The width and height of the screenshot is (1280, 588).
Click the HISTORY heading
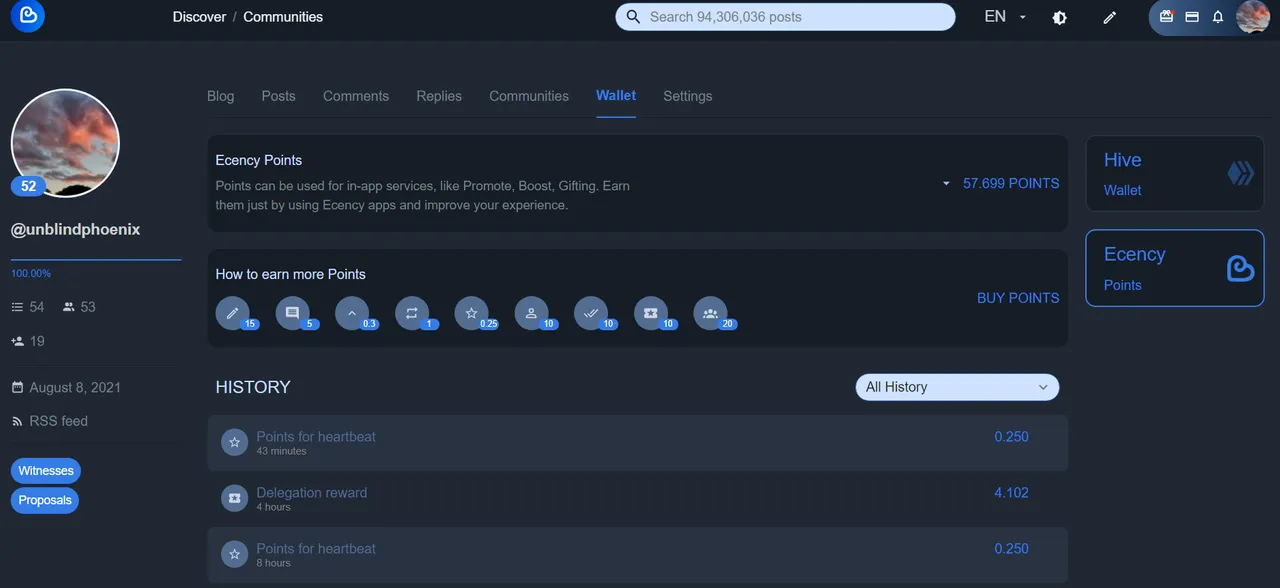[253, 387]
